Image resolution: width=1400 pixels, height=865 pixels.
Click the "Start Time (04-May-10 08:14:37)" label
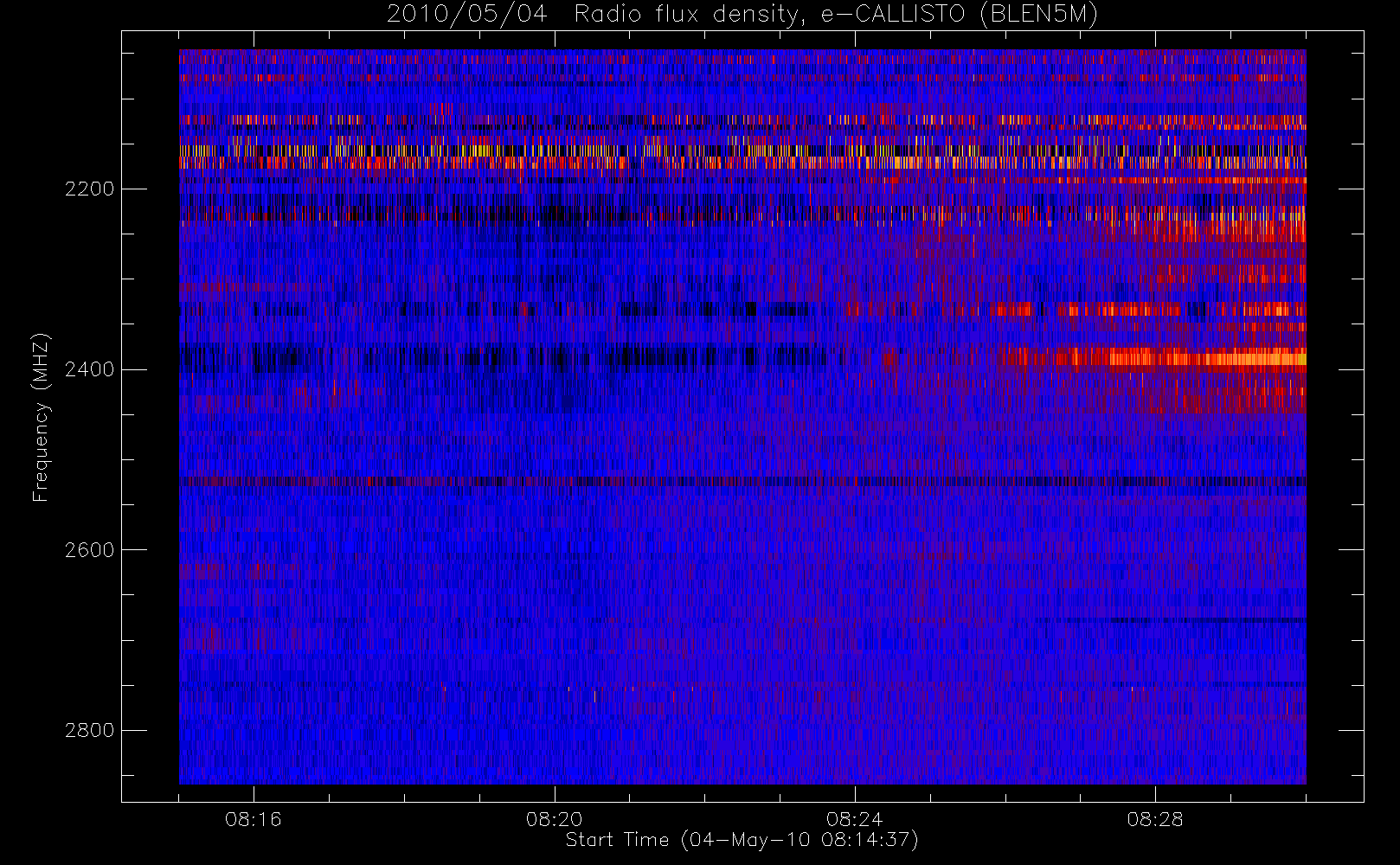point(742,840)
